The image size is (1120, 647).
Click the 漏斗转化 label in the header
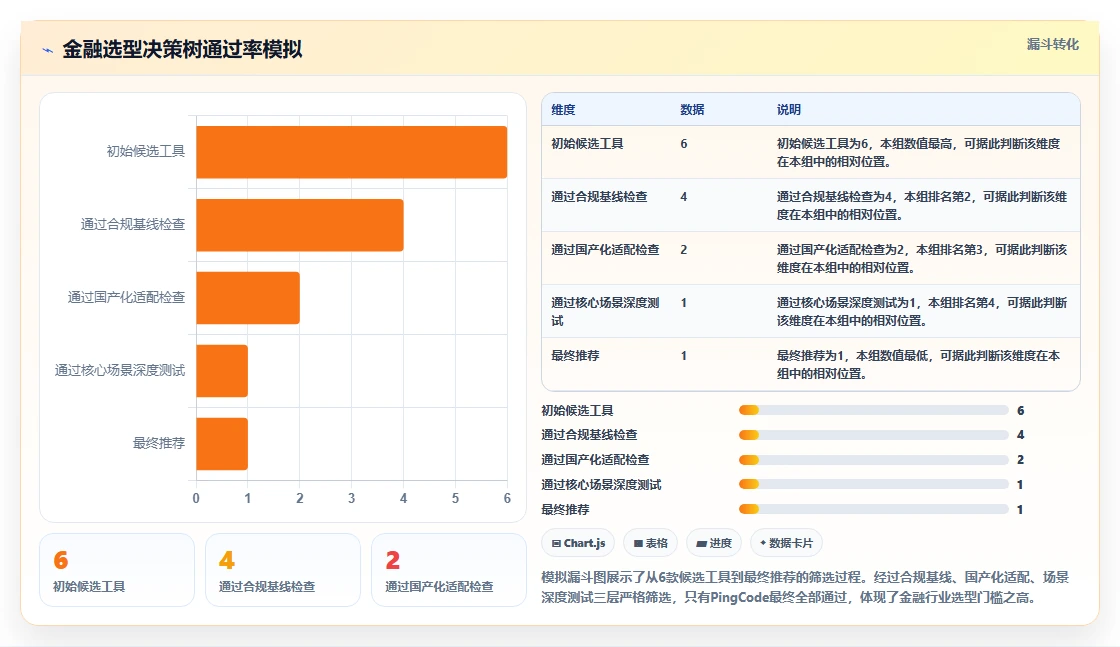(1052, 44)
